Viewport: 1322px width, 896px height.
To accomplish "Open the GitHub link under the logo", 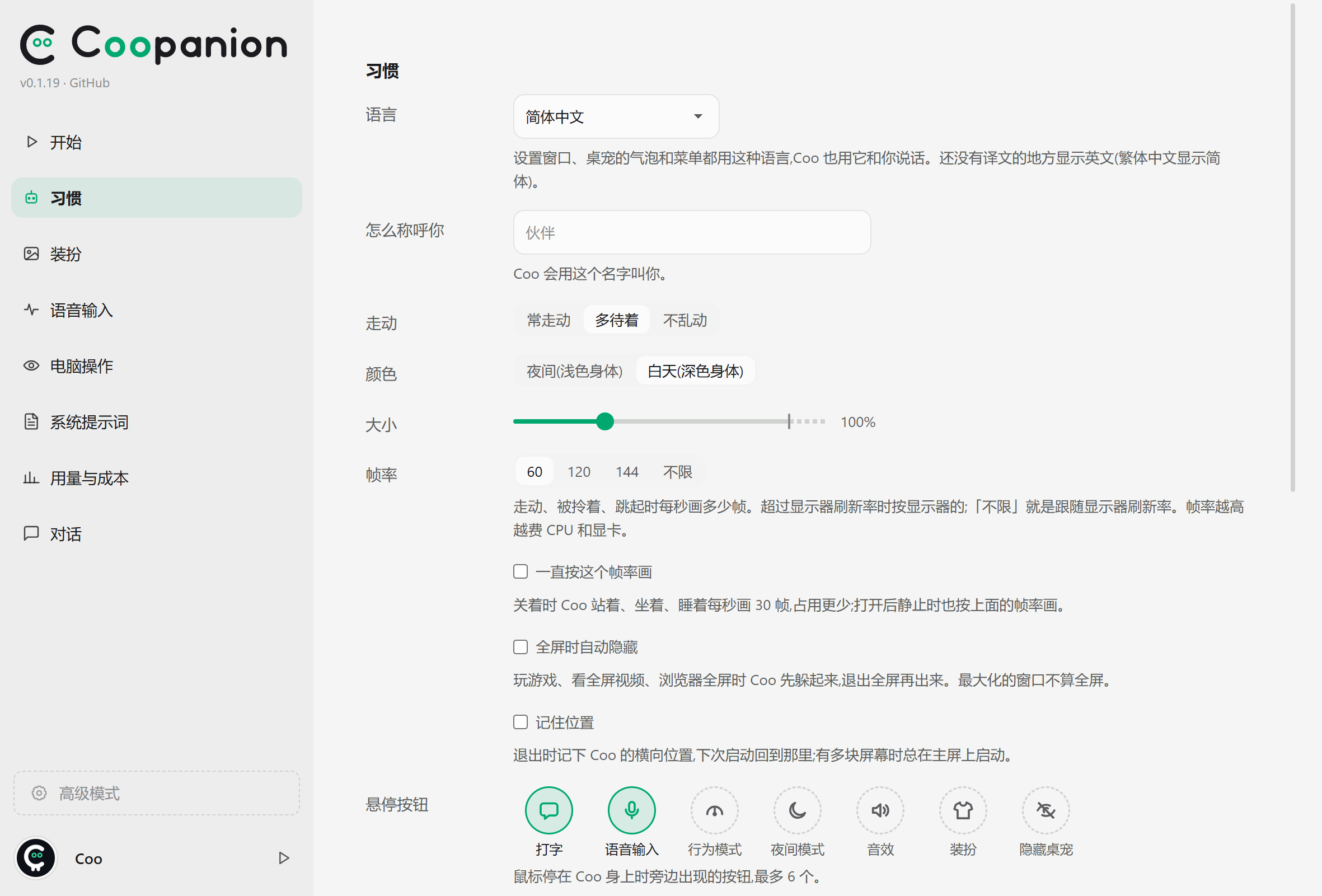I will coord(90,83).
